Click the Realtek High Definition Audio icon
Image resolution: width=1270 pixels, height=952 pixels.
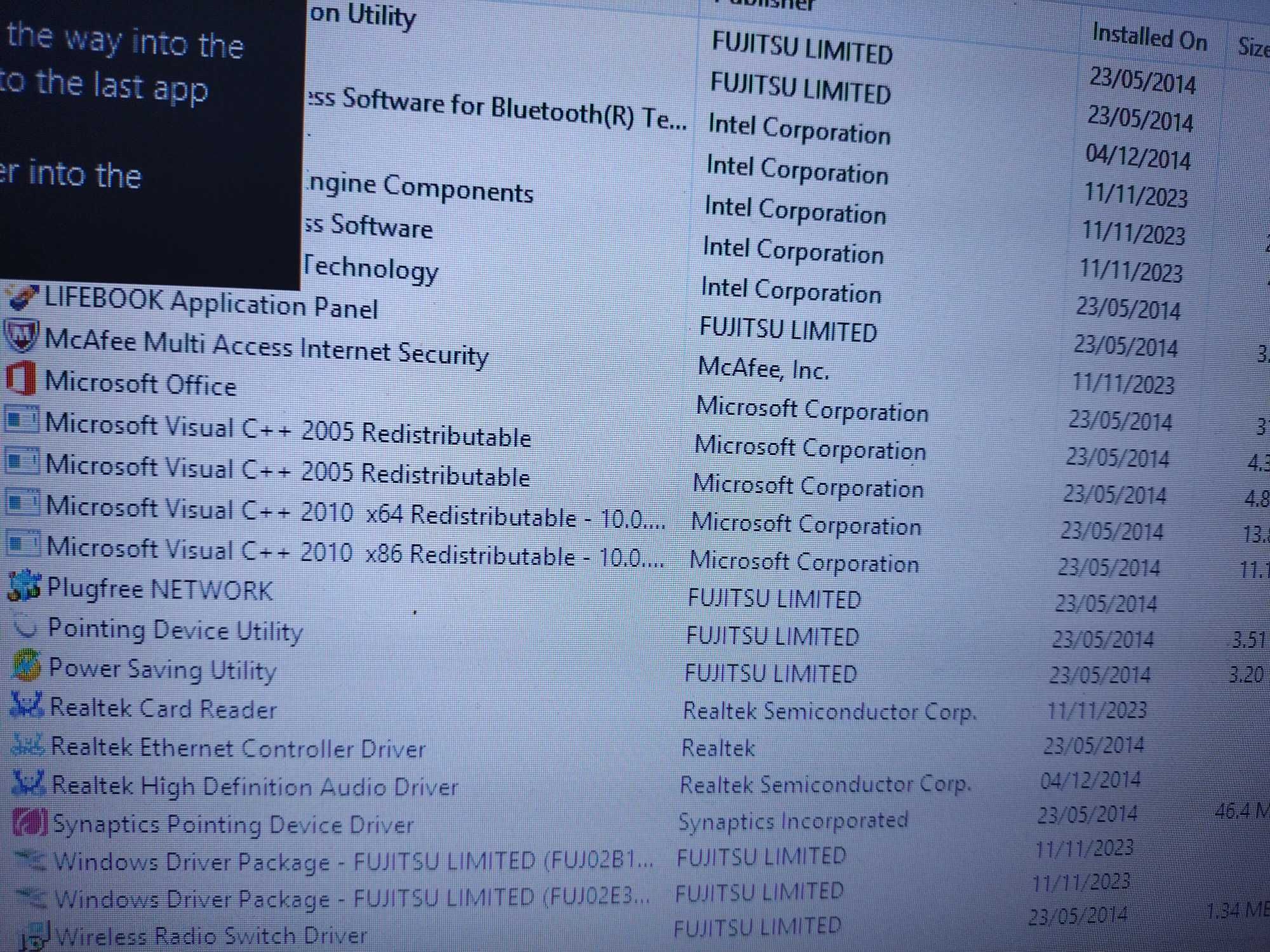(29, 783)
